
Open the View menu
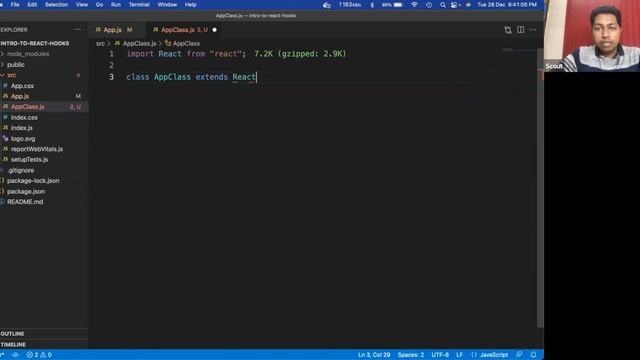click(82, 5)
